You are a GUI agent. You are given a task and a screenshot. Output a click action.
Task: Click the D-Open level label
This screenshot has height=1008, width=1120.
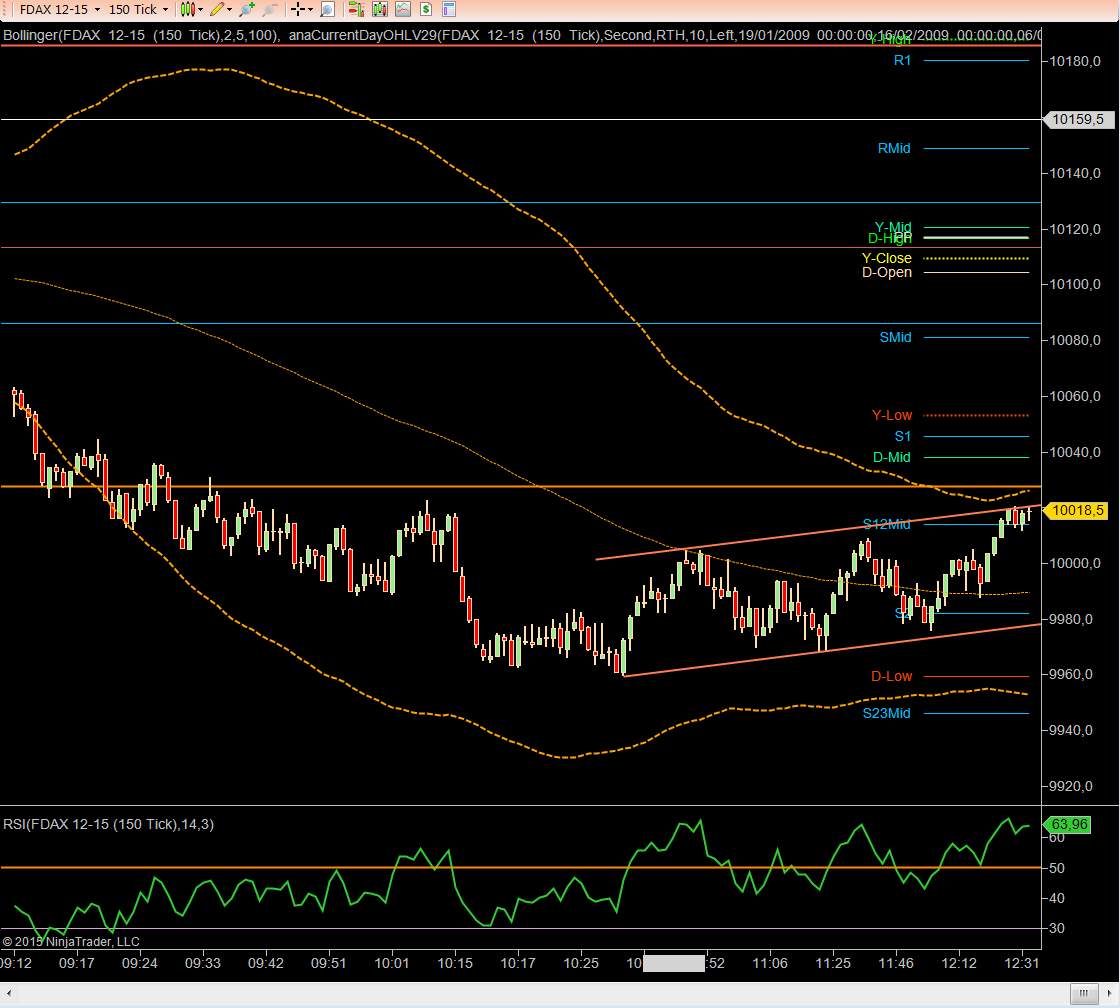886,272
